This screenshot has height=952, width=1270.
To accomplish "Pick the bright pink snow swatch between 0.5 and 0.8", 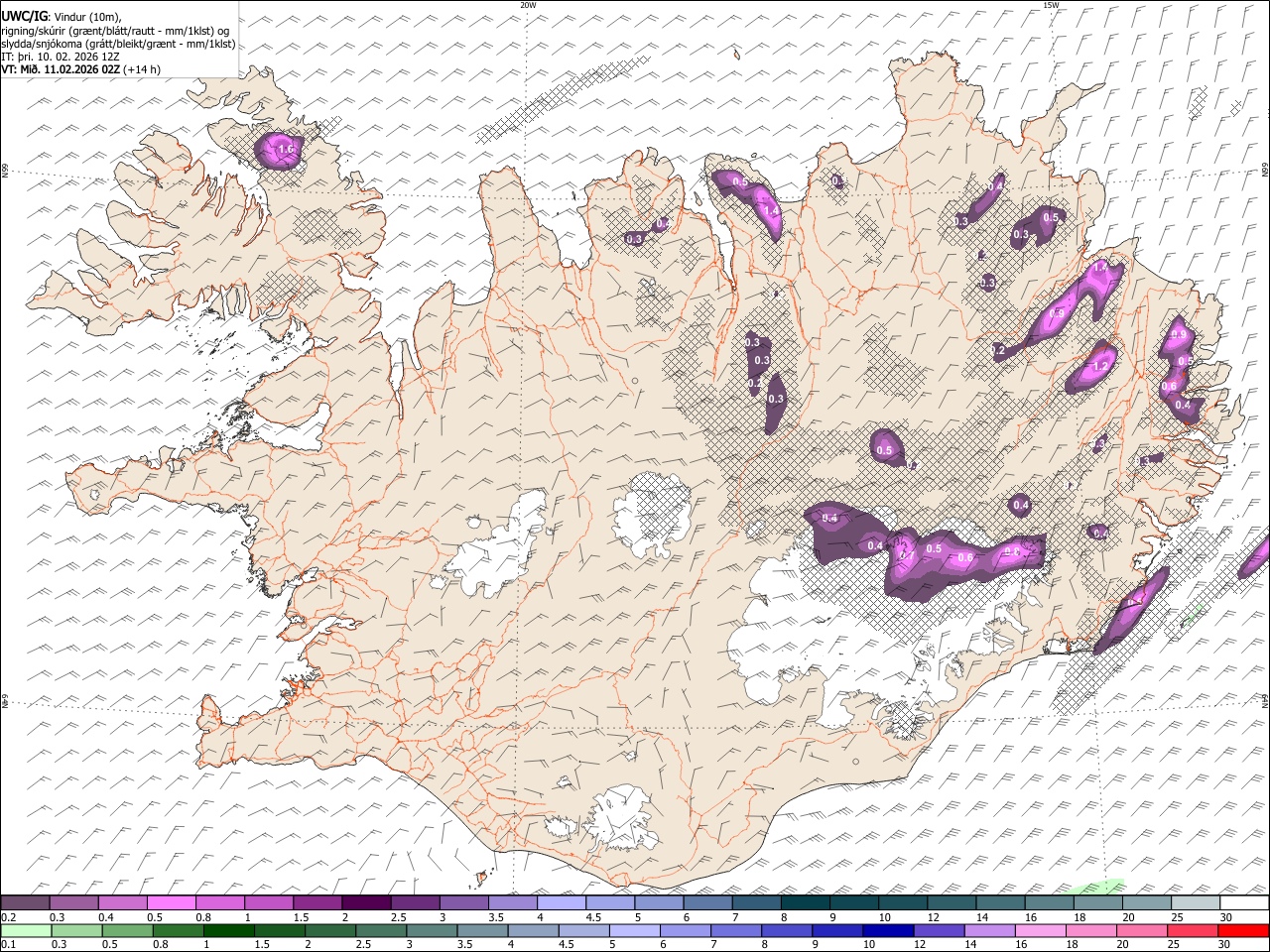I will pos(171,902).
